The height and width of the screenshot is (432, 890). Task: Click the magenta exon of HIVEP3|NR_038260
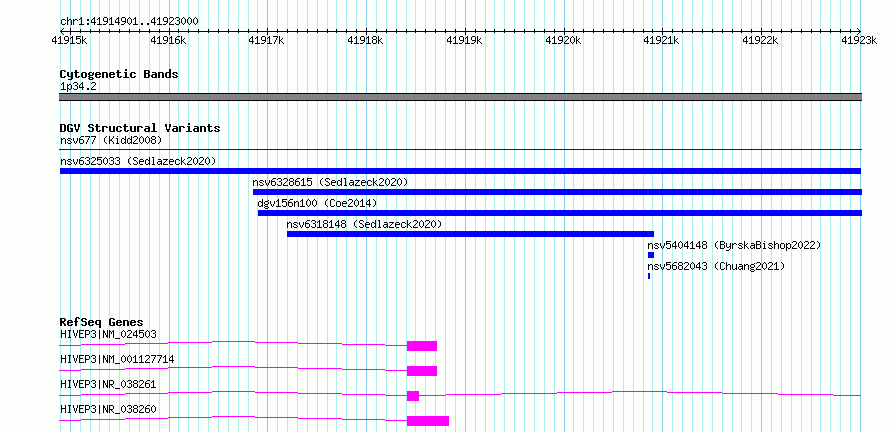point(428,421)
